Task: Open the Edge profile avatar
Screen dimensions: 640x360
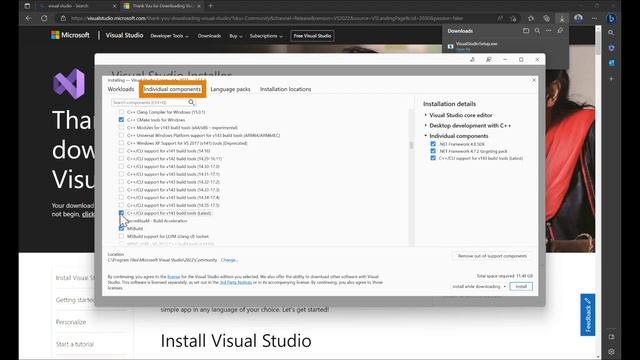Action: click(578, 18)
